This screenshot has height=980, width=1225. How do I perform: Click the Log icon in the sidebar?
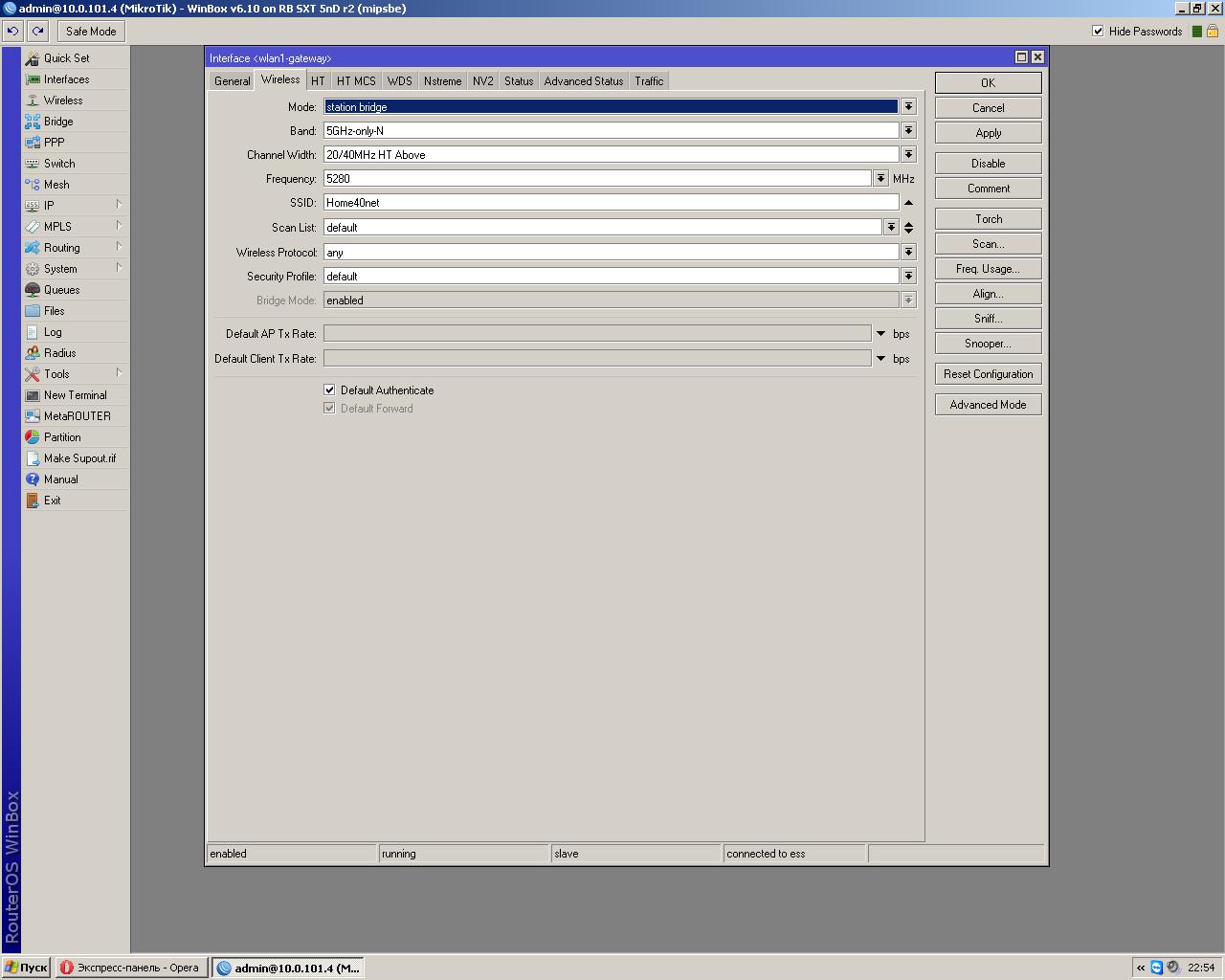click(x=33, y=332)
